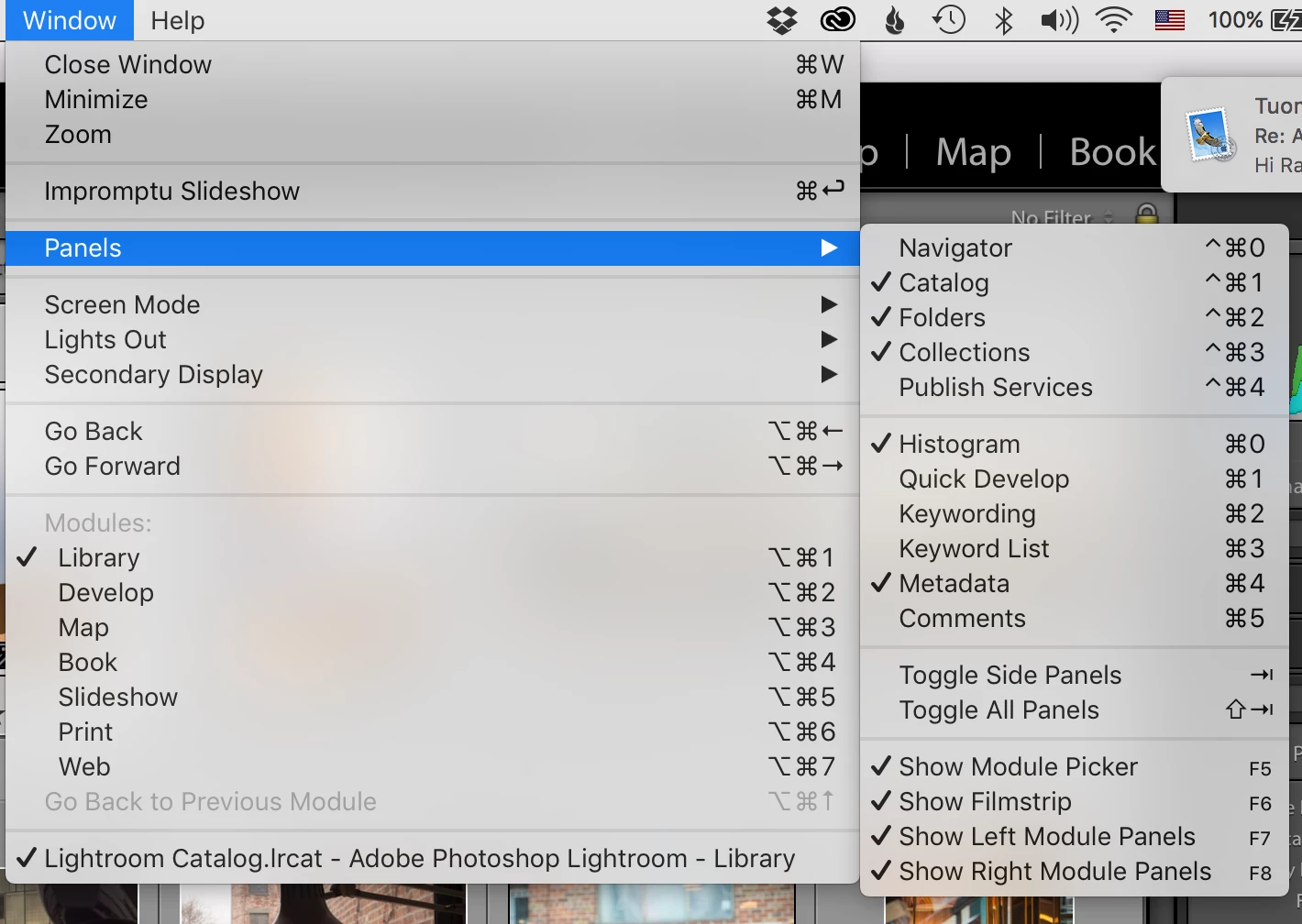
Task: Click the filter lock icon
Action: pyautogui.click(x=1146, y=215)
